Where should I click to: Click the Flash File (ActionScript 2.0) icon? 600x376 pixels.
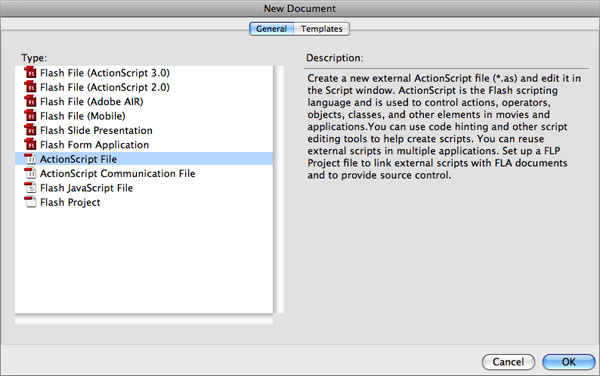(x=30, y=87)
